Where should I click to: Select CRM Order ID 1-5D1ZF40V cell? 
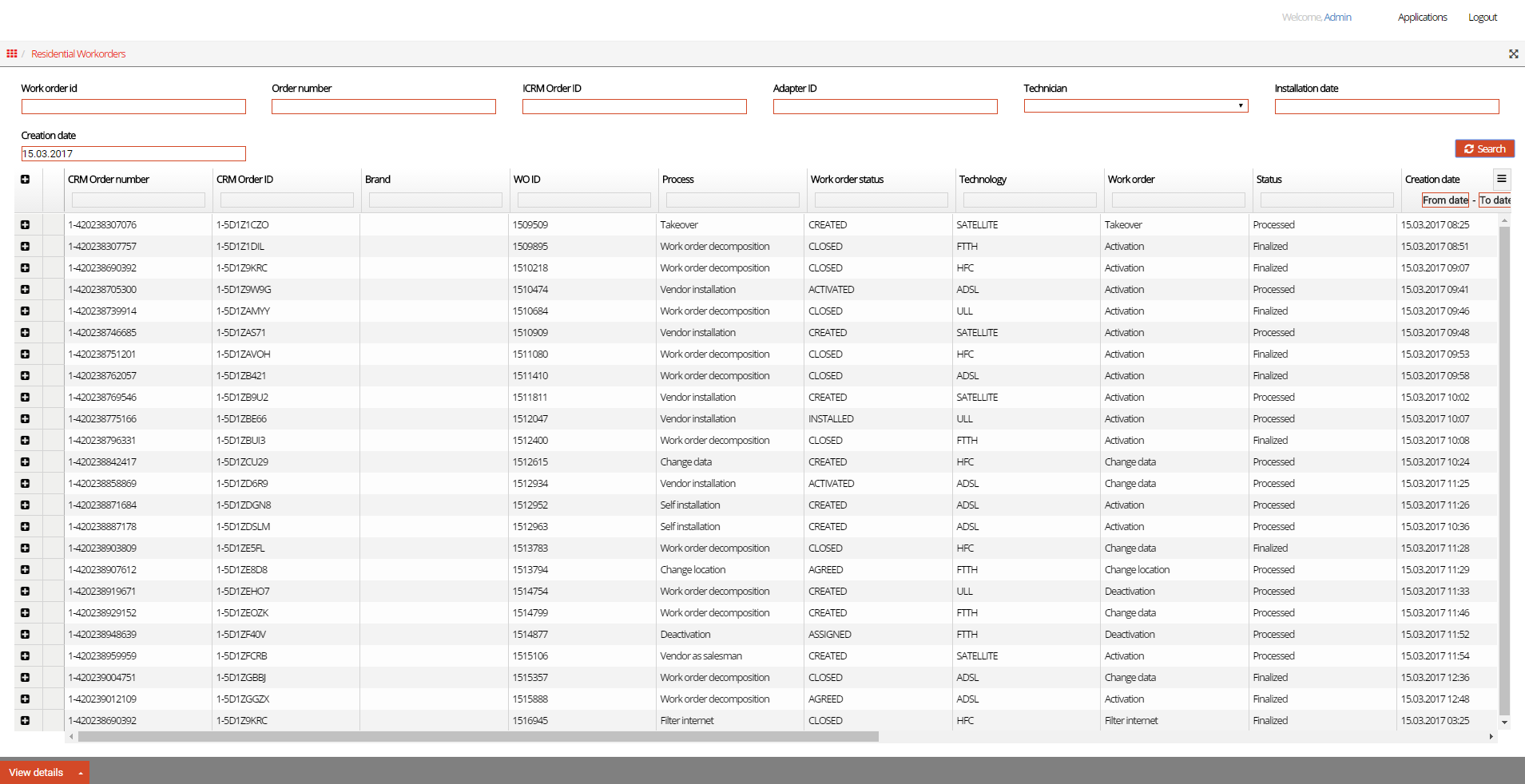(x=286, y=635)
